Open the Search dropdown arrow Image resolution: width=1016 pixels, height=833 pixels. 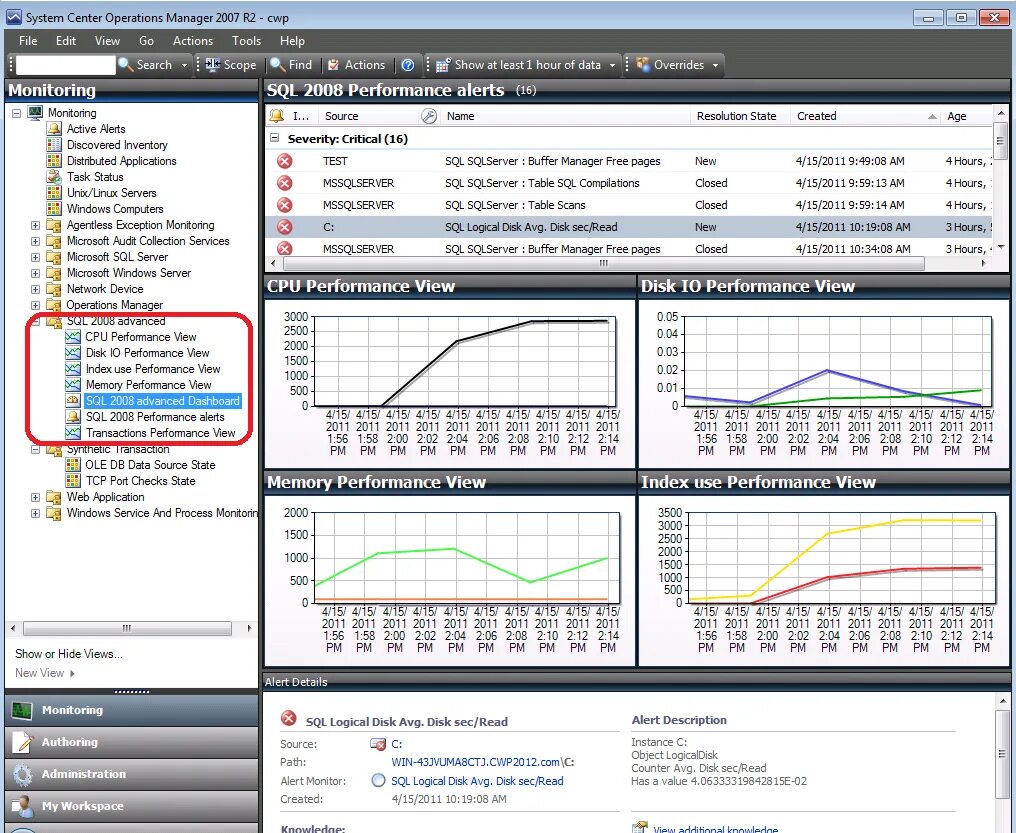click(184, 65)
